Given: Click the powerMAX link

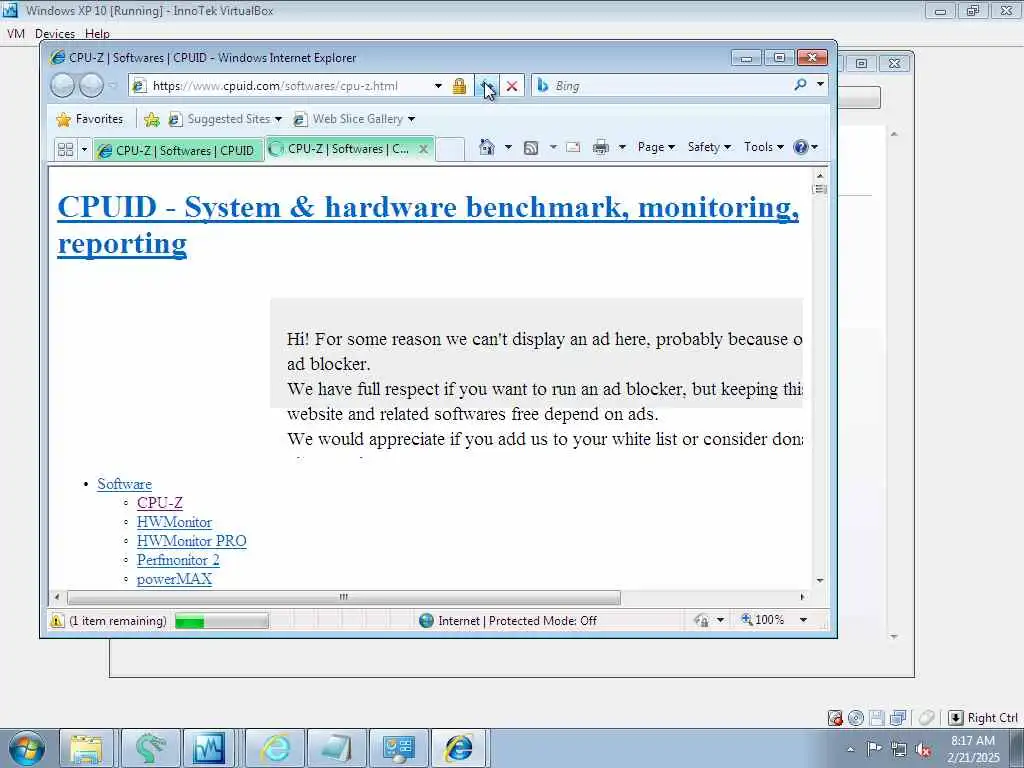Looking at the screenshot, I should coord(174,579).
